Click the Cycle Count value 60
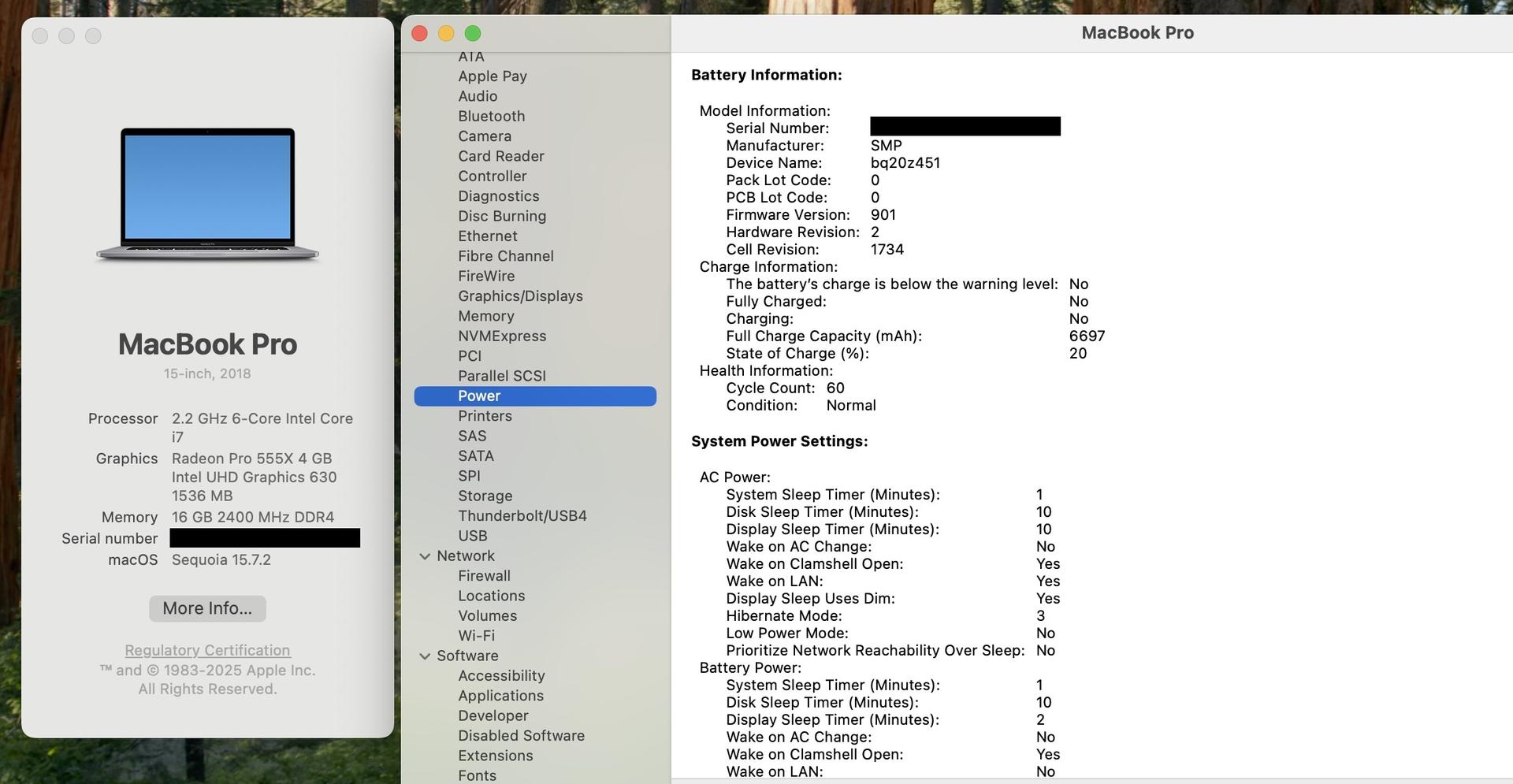Viewport: 1513px width, 784px height. coord(835,388)
